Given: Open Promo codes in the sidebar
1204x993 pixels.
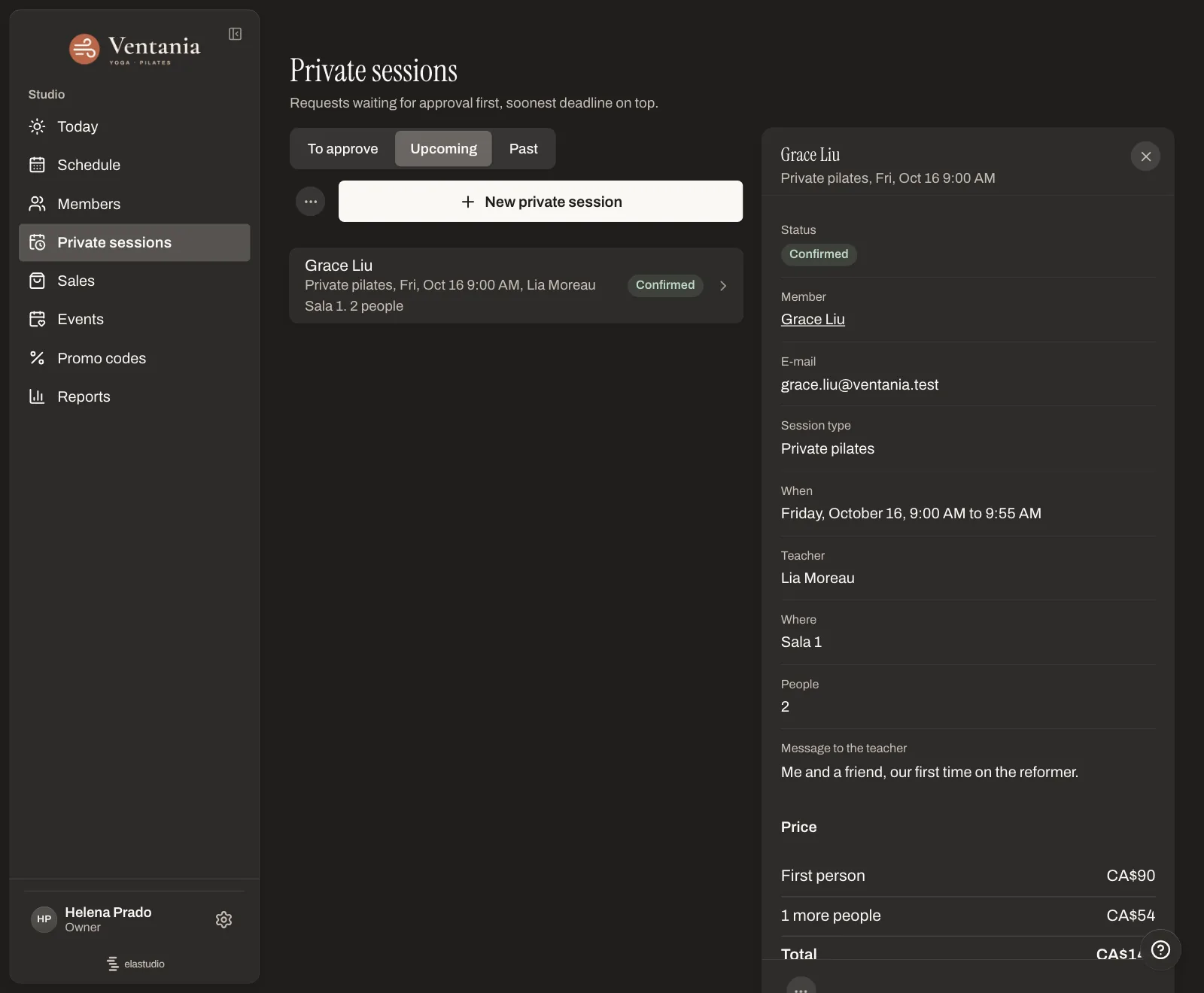Looking at the screenshot, I should click(x=135, y=358).
